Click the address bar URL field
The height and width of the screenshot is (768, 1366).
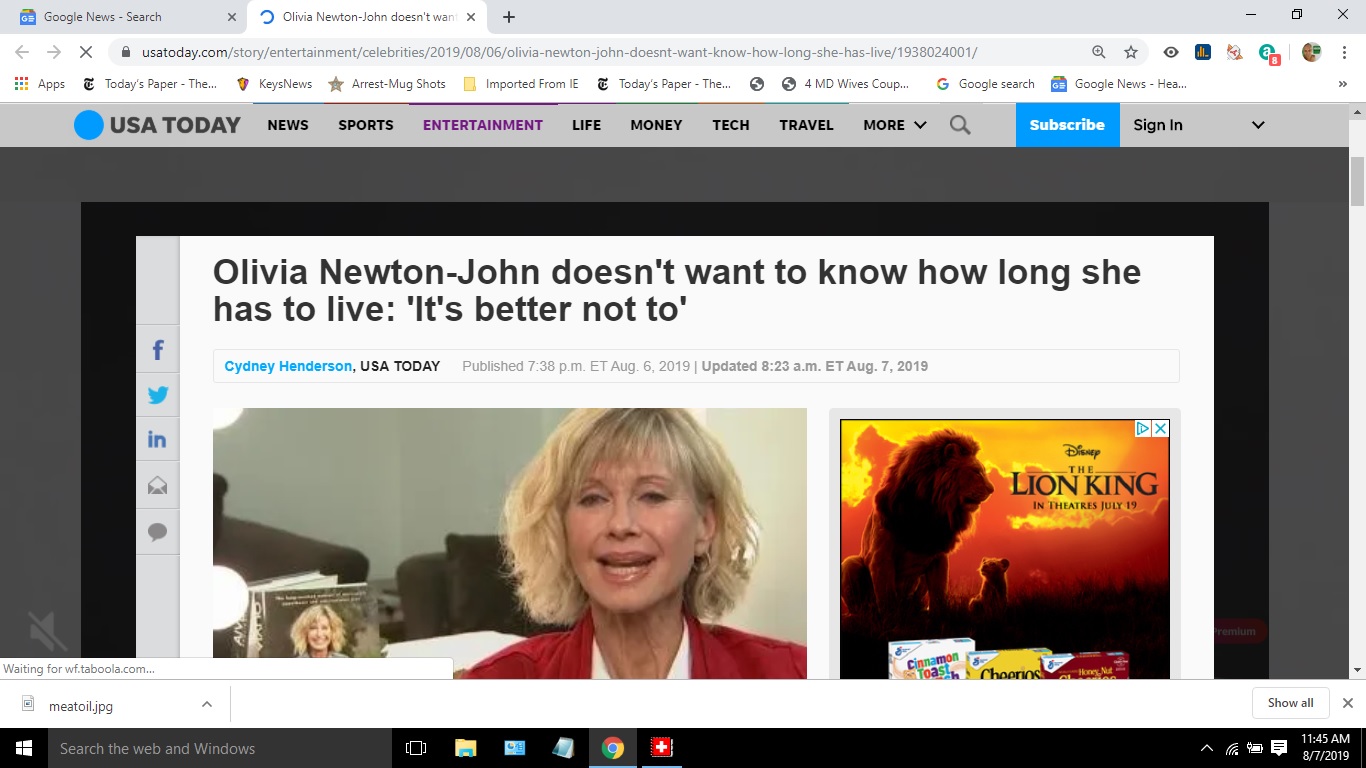[x=559, y=52]
